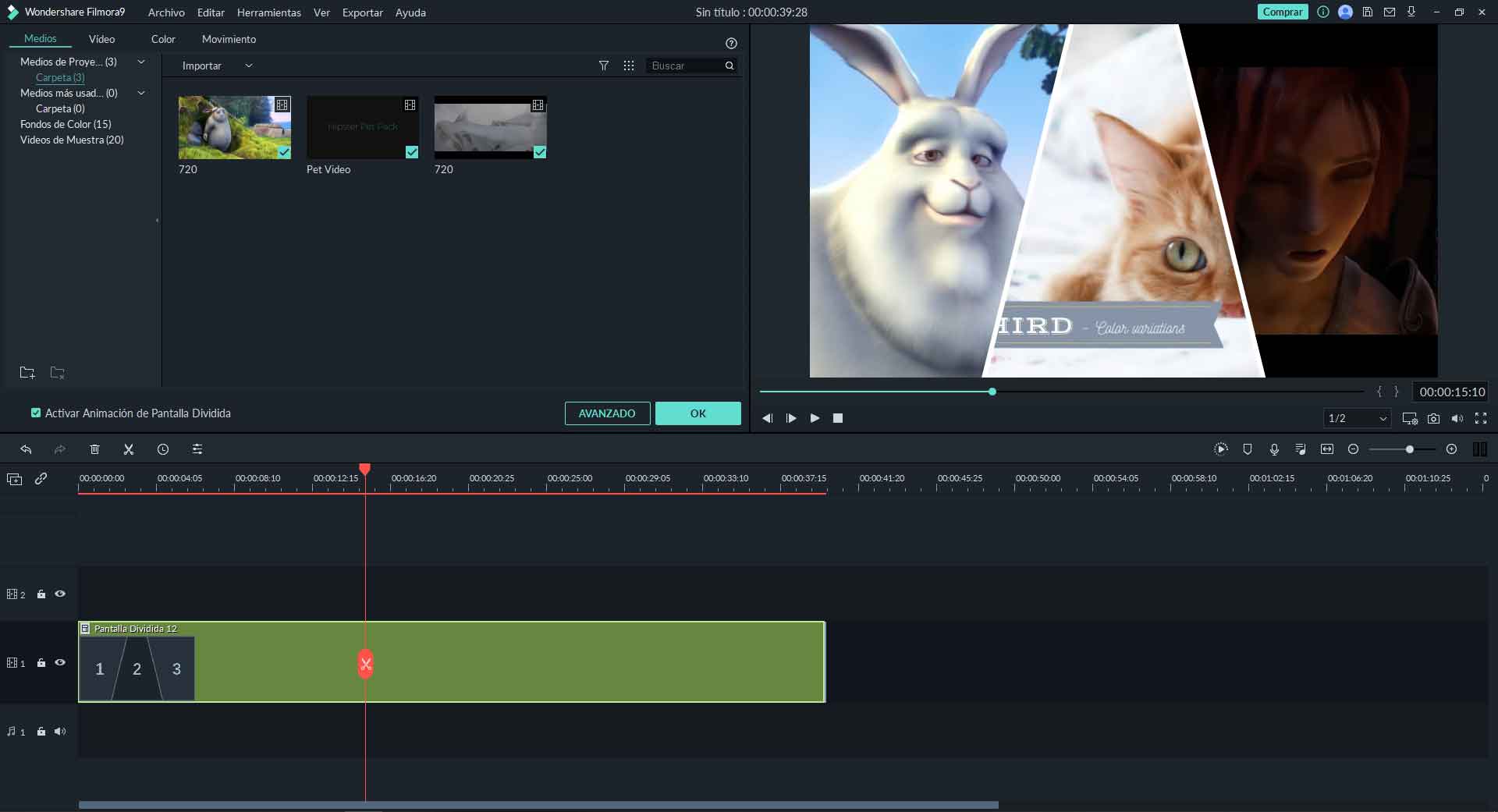Viewport: 1498px width, 812px height.
Task: Collapse Medios más usad... tree chevron
Action: [141, 93]
